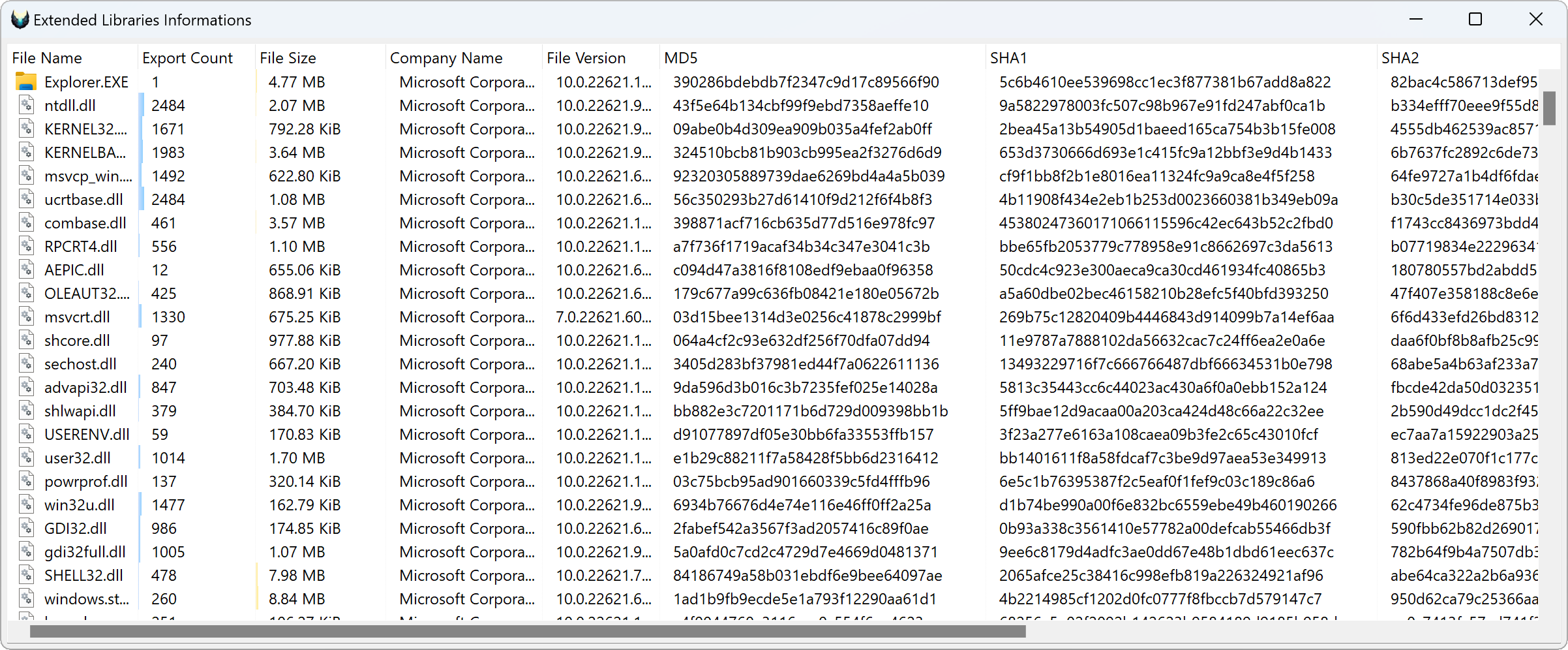1568x650 pixels.
Task: Select the ntdll.dll file name
Action: [70, 105]
